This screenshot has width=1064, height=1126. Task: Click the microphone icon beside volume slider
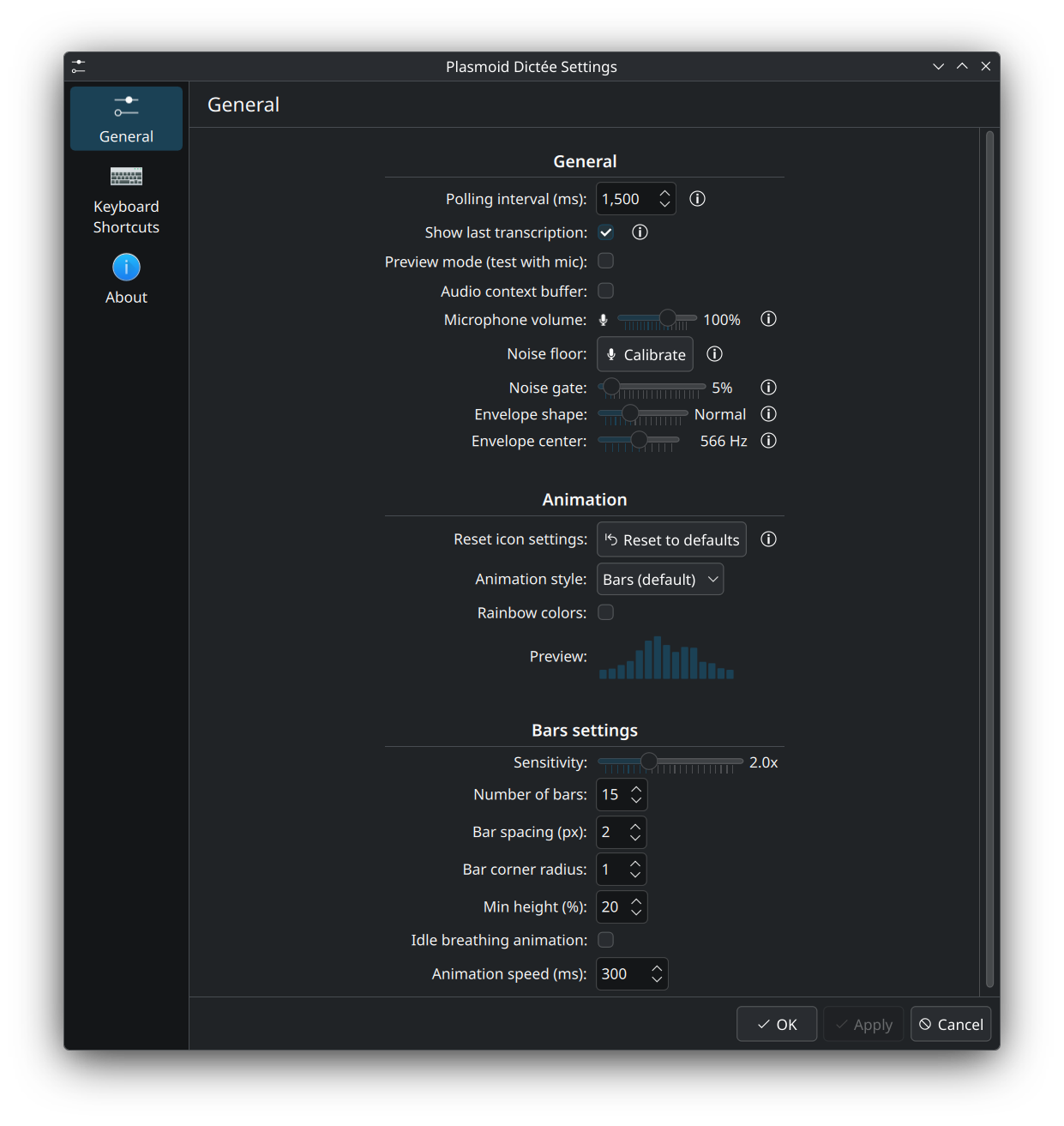tap(604, 320)
